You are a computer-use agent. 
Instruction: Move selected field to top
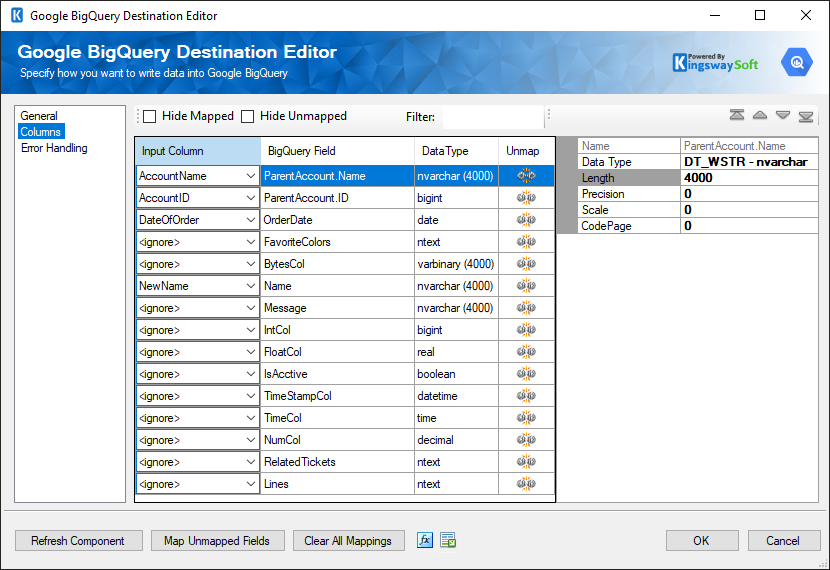737,115
